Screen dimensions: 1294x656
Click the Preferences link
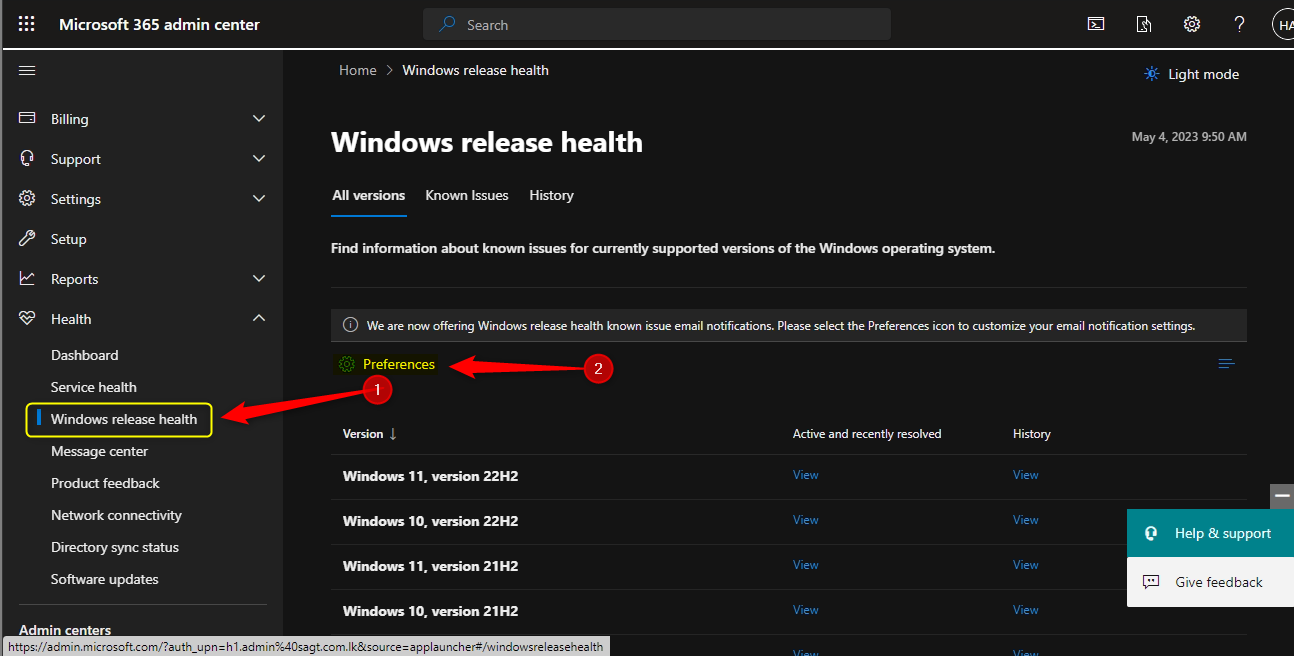[399, 364]
